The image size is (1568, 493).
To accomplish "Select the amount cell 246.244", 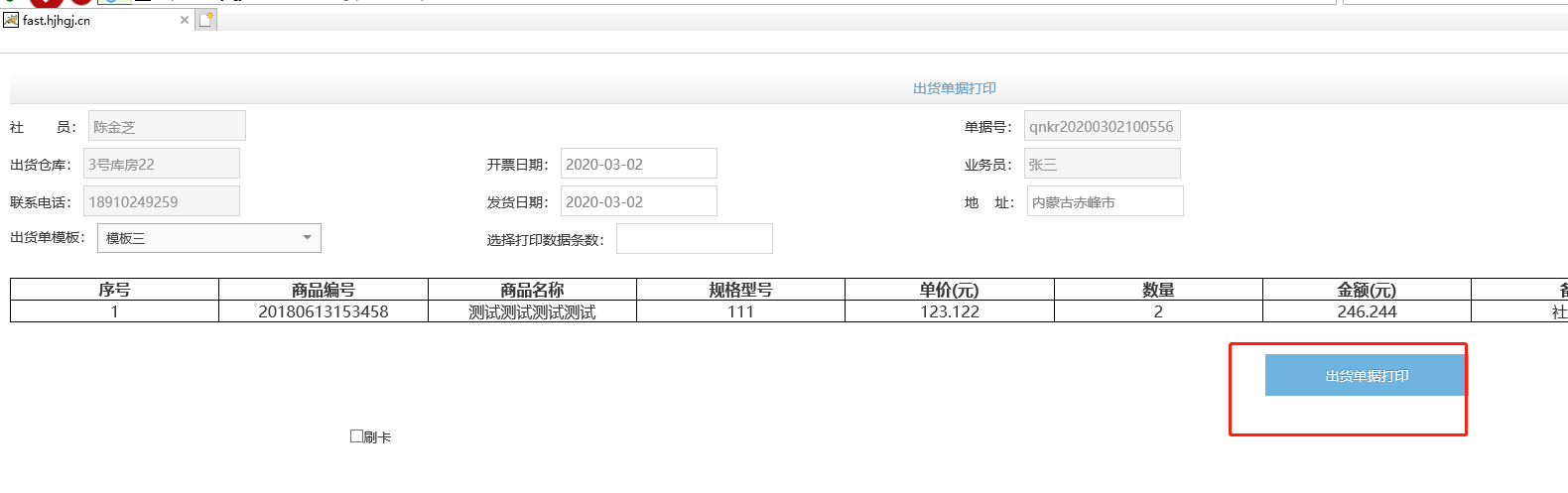I will 1367,311.
